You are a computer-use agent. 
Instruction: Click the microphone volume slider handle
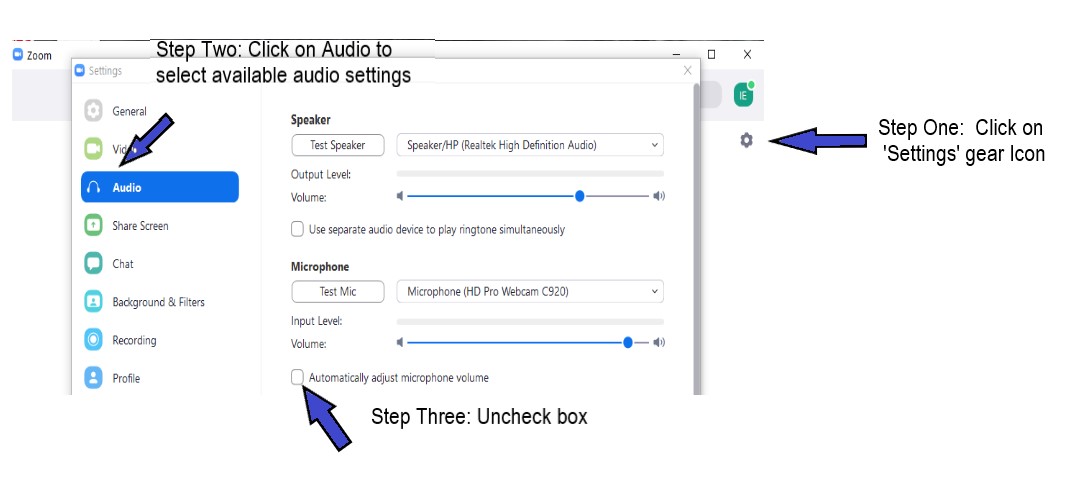click(628, 342)
